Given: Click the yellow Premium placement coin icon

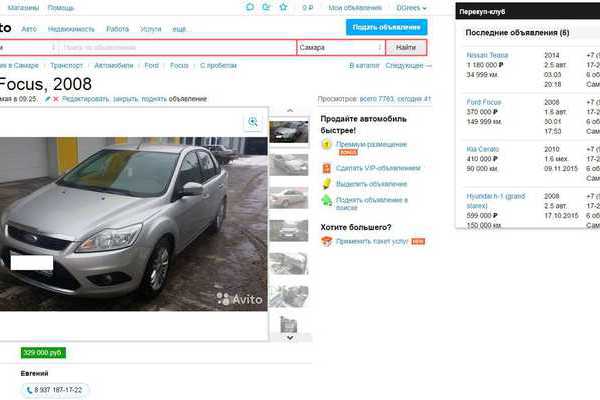Looking at the screenshot, I should pos(326,144).
